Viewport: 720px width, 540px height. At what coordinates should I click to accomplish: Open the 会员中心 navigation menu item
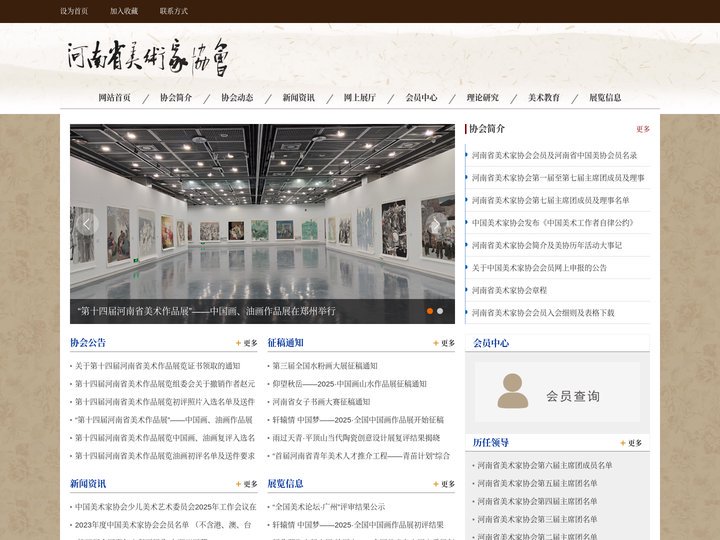(421, 97)
